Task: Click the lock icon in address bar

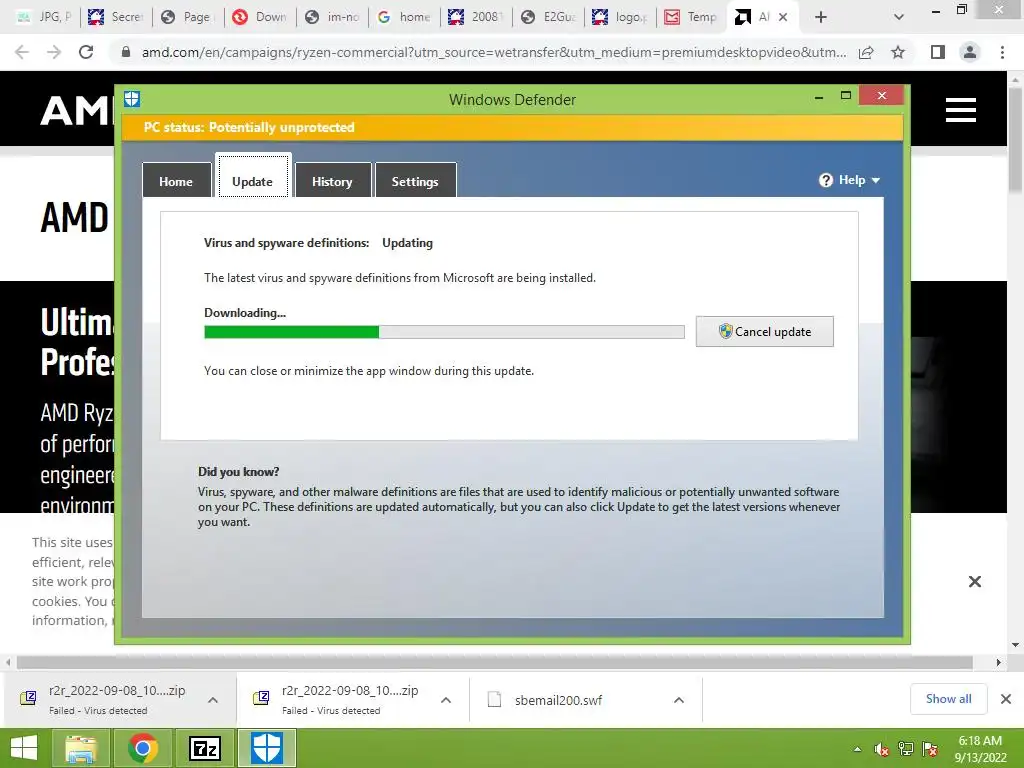Action: (126, 52)
